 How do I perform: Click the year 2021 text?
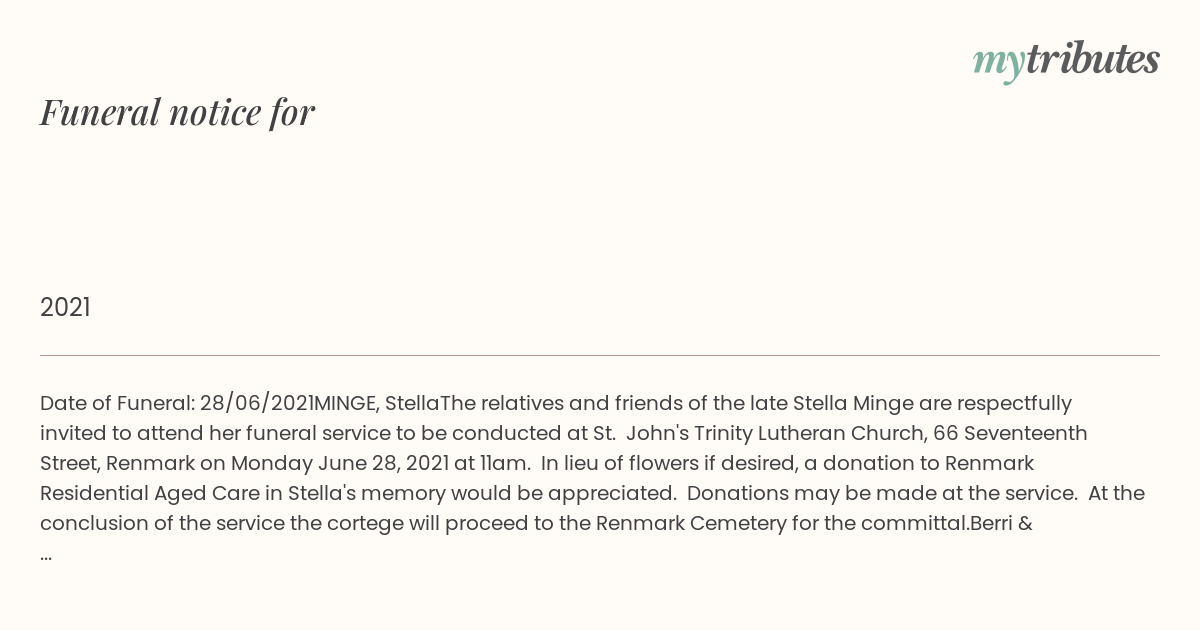coord(65,307)
